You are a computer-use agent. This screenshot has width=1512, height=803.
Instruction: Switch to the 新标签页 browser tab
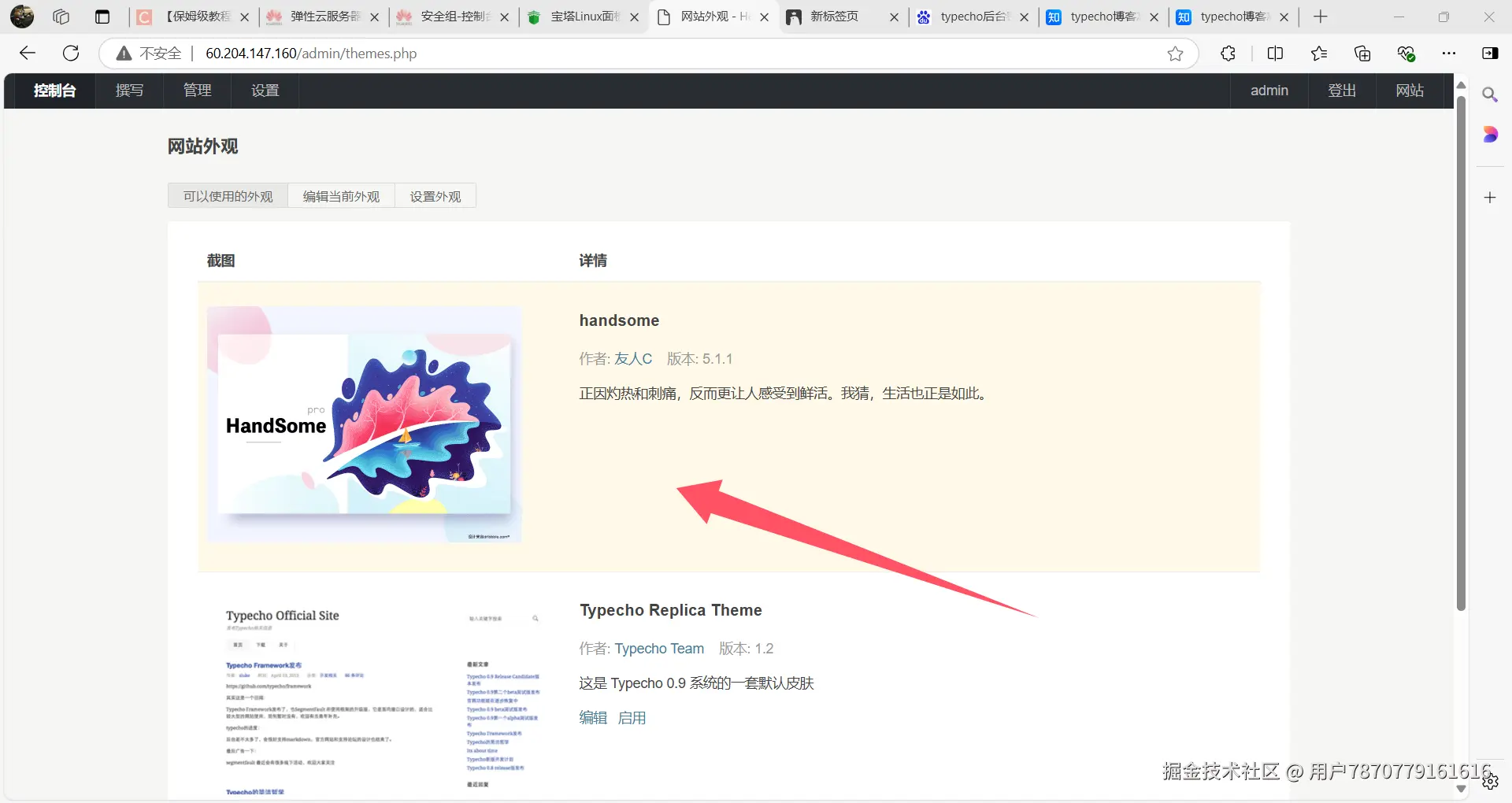pos(843,17)
